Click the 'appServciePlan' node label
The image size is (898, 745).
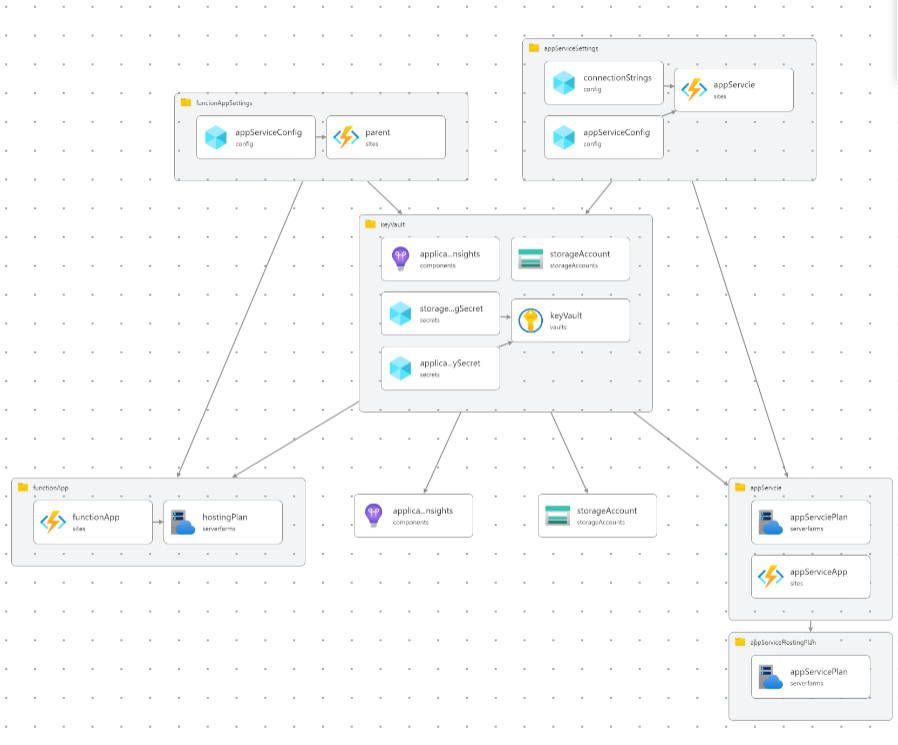tap(819, 517)
